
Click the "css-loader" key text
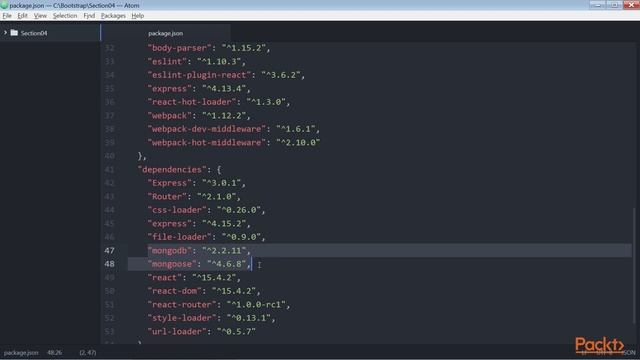(177, 210)
